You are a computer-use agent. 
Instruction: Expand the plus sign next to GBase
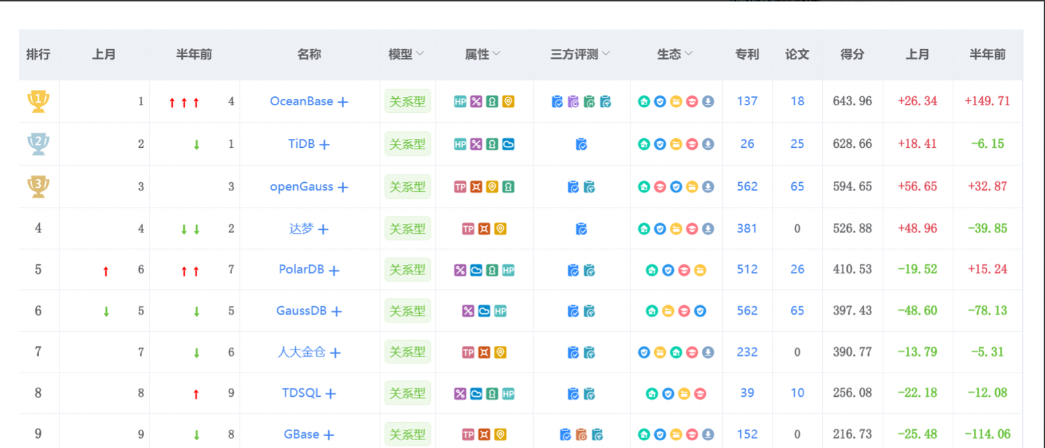tap(329, 435)
